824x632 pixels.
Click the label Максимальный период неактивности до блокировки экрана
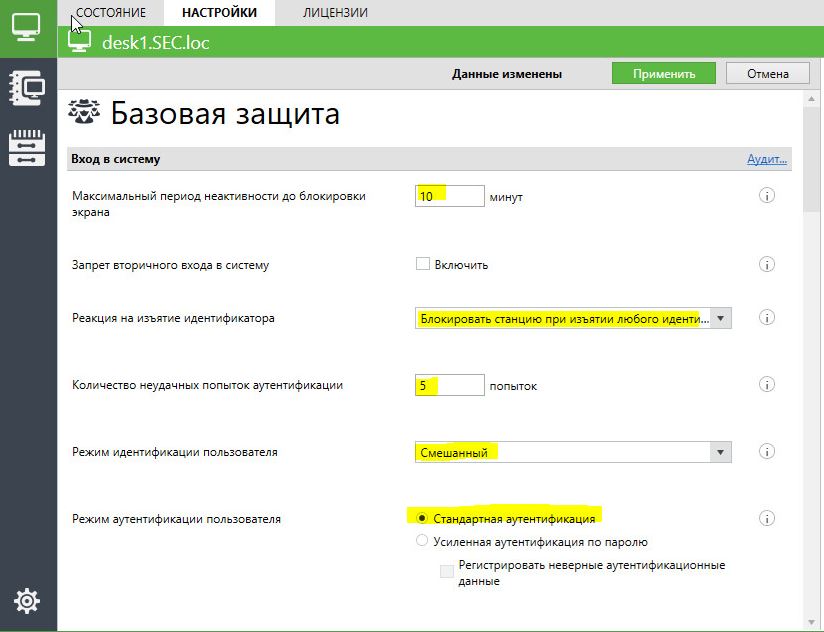click(x=219, y=204)
